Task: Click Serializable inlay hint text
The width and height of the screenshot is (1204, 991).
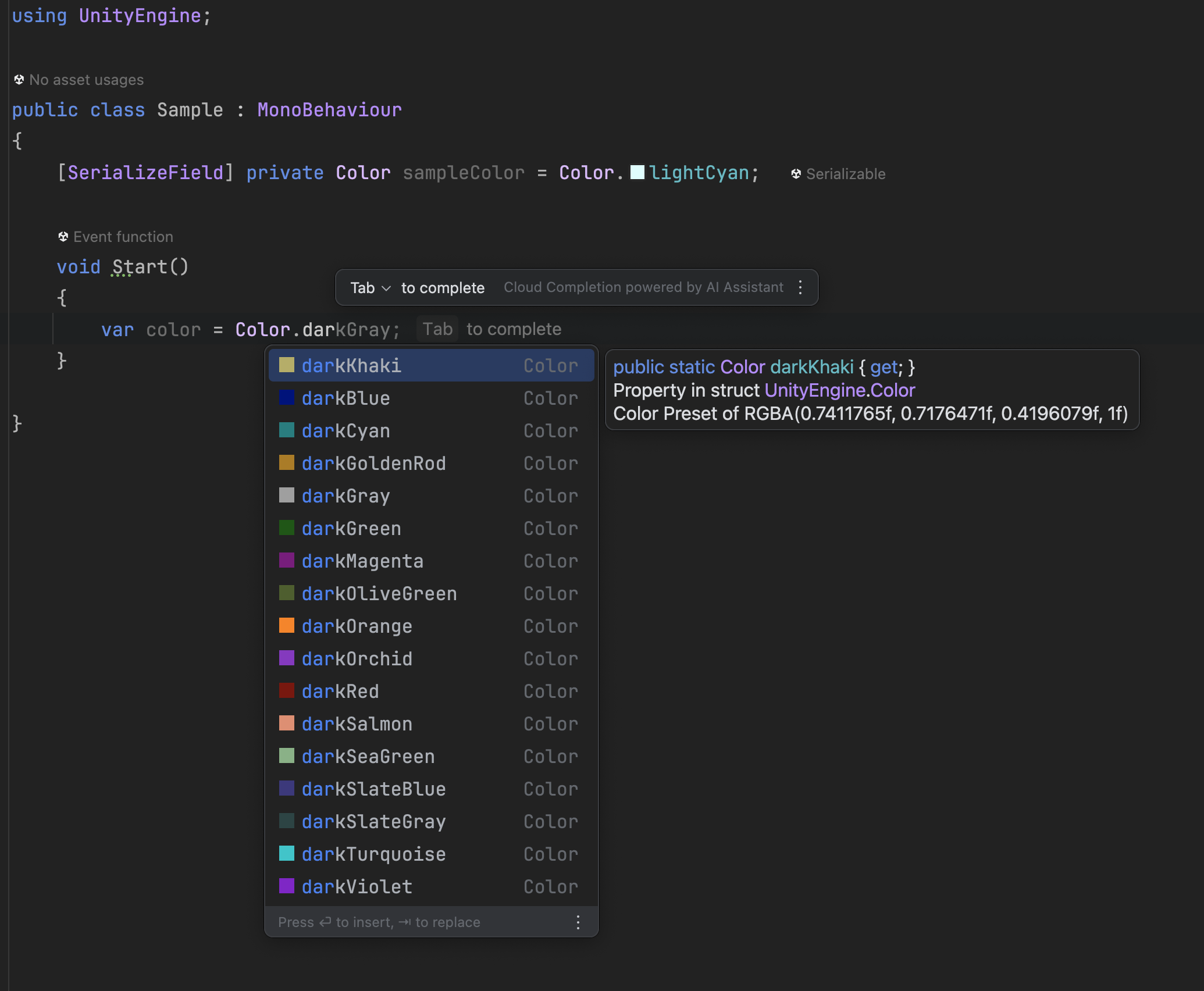Action: [846, 174]
